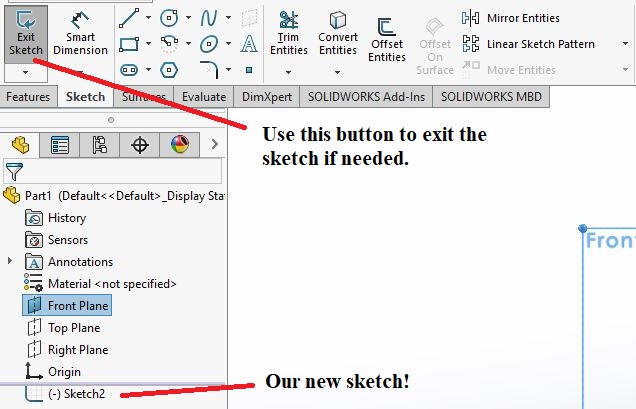Choose the Spline tool

click(x=209, y=17)
